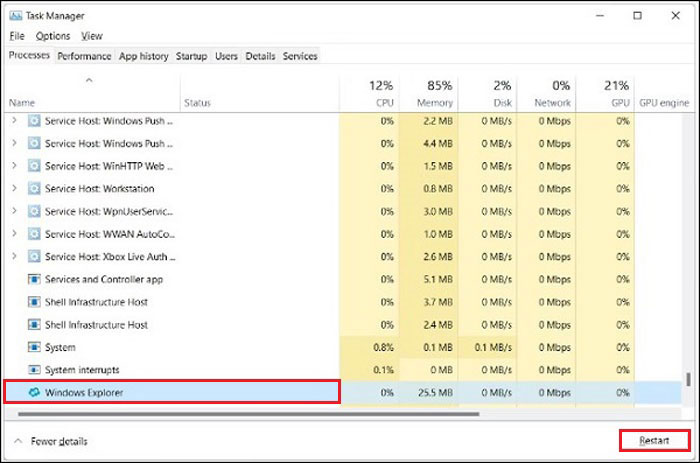This screenshot has width=700, height=463.
Task: Open the File menu
Action: click(x=17, y=36)
